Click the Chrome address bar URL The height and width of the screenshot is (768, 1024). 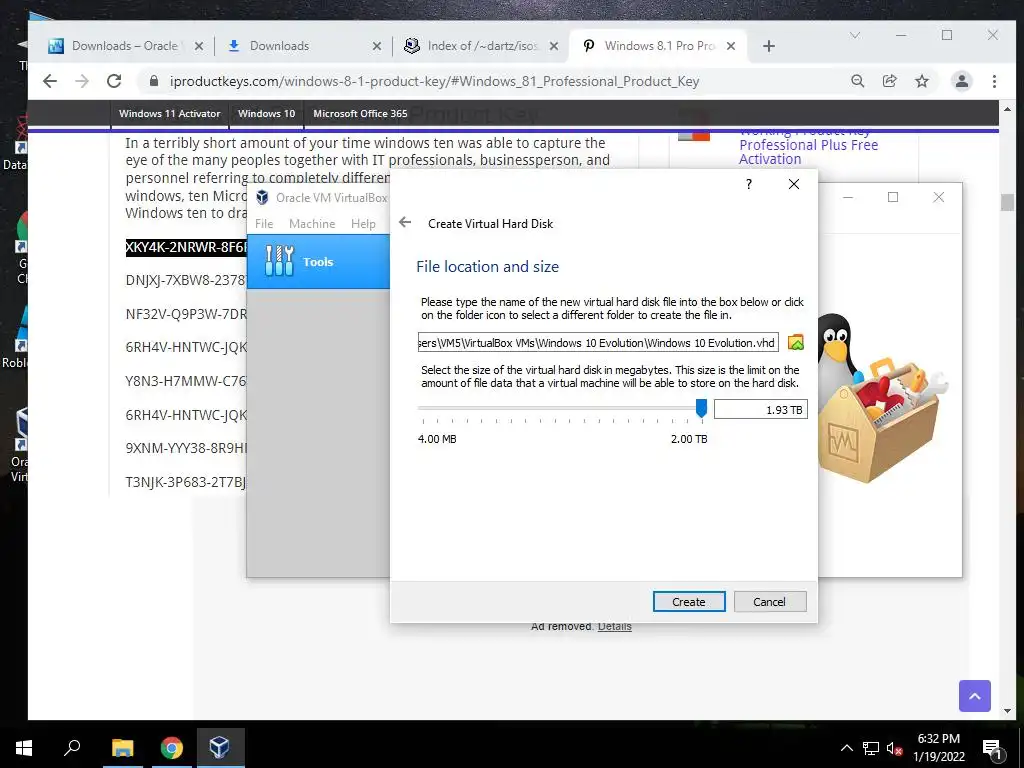pos(434,81)
